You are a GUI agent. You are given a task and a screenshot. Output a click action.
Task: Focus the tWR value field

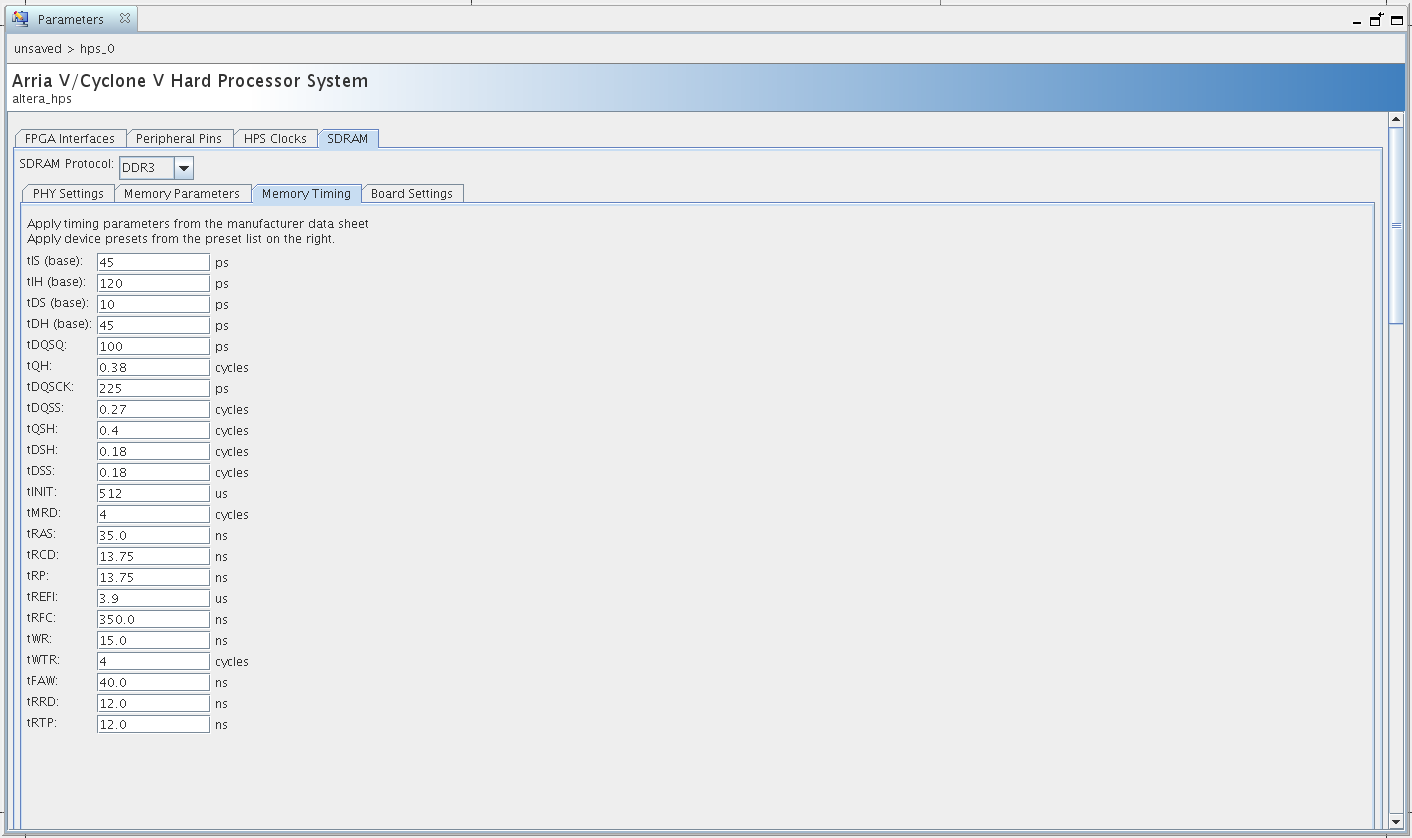[x=153, y=640]
